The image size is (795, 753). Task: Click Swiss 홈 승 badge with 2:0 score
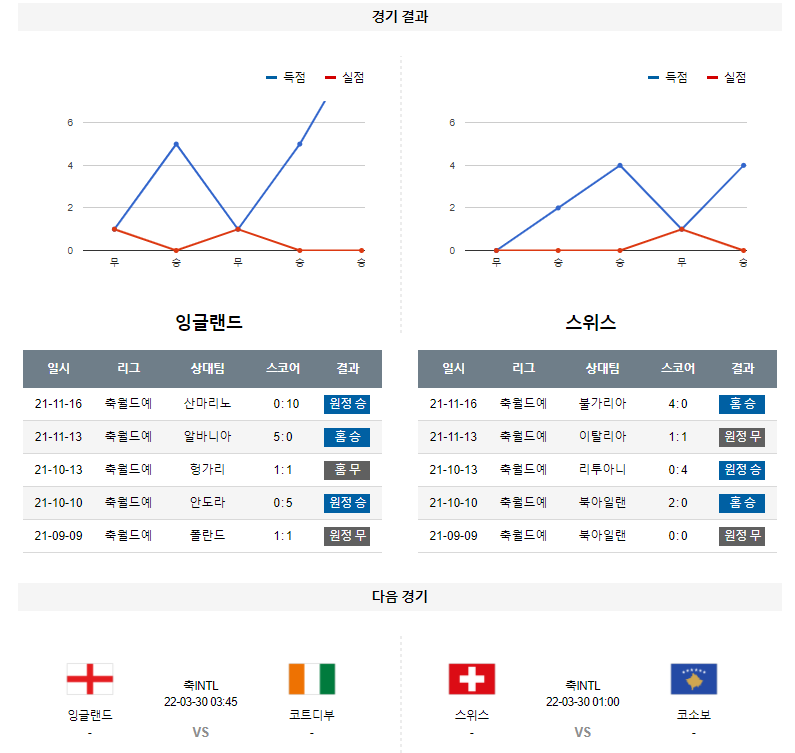click(x=742, y=503)
